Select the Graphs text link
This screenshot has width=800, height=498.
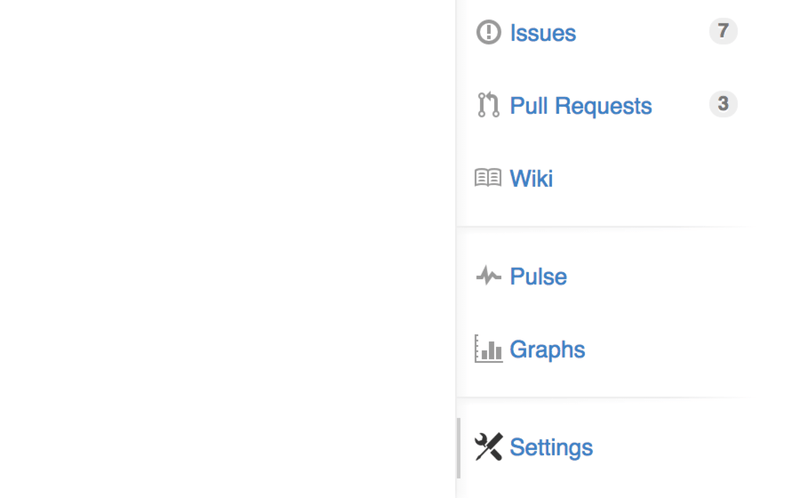547,349
